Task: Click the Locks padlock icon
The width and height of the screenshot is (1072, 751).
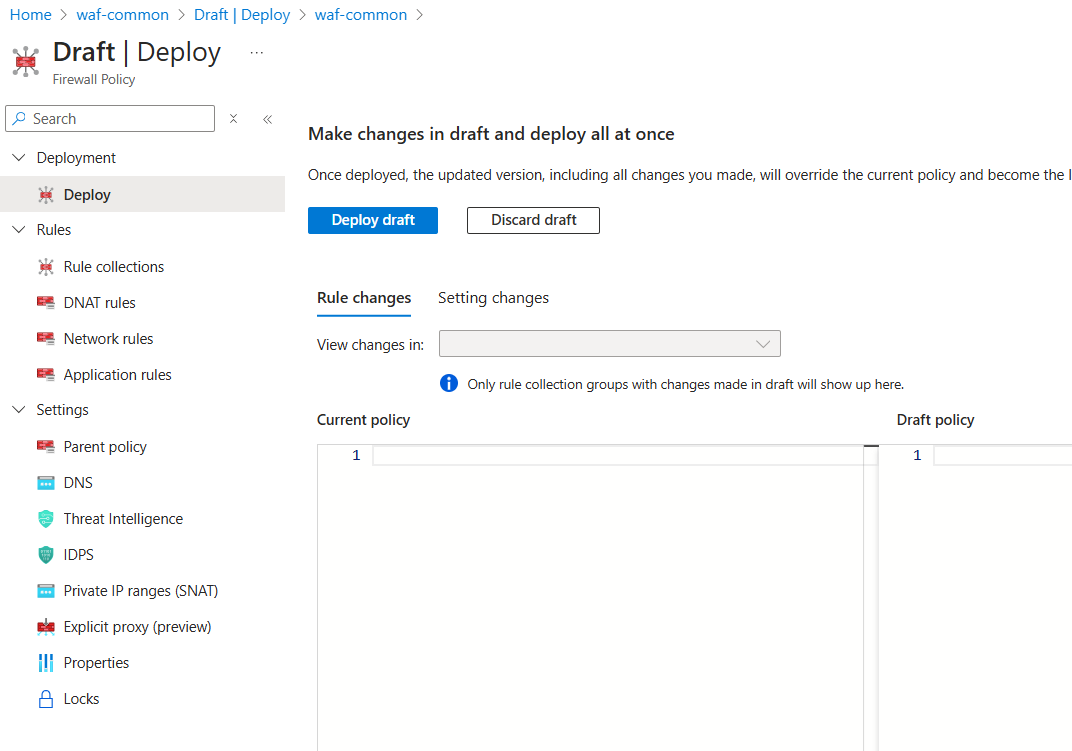Action: 46,699
